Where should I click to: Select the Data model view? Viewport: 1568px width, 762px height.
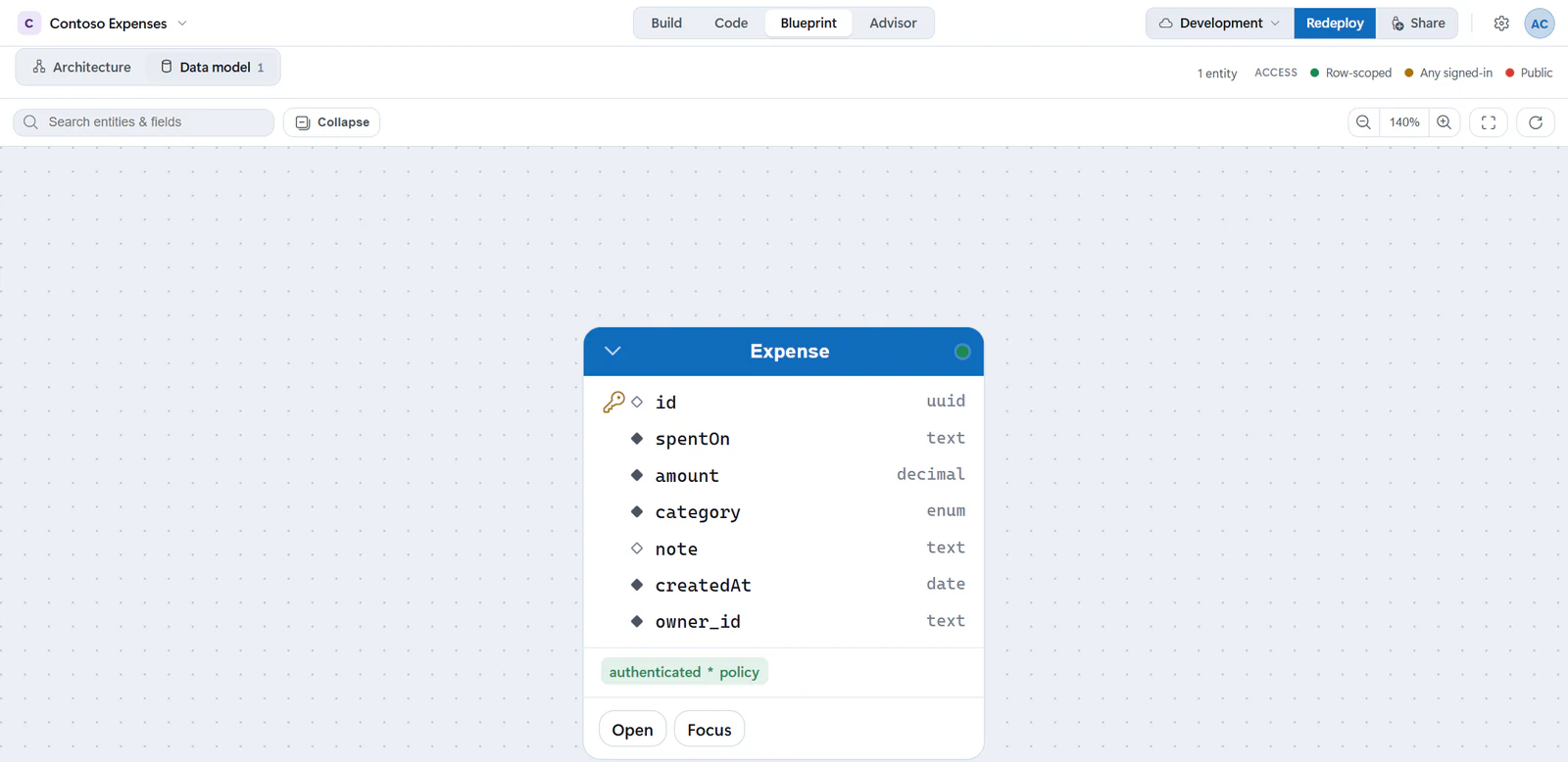[x=213, y=68]
